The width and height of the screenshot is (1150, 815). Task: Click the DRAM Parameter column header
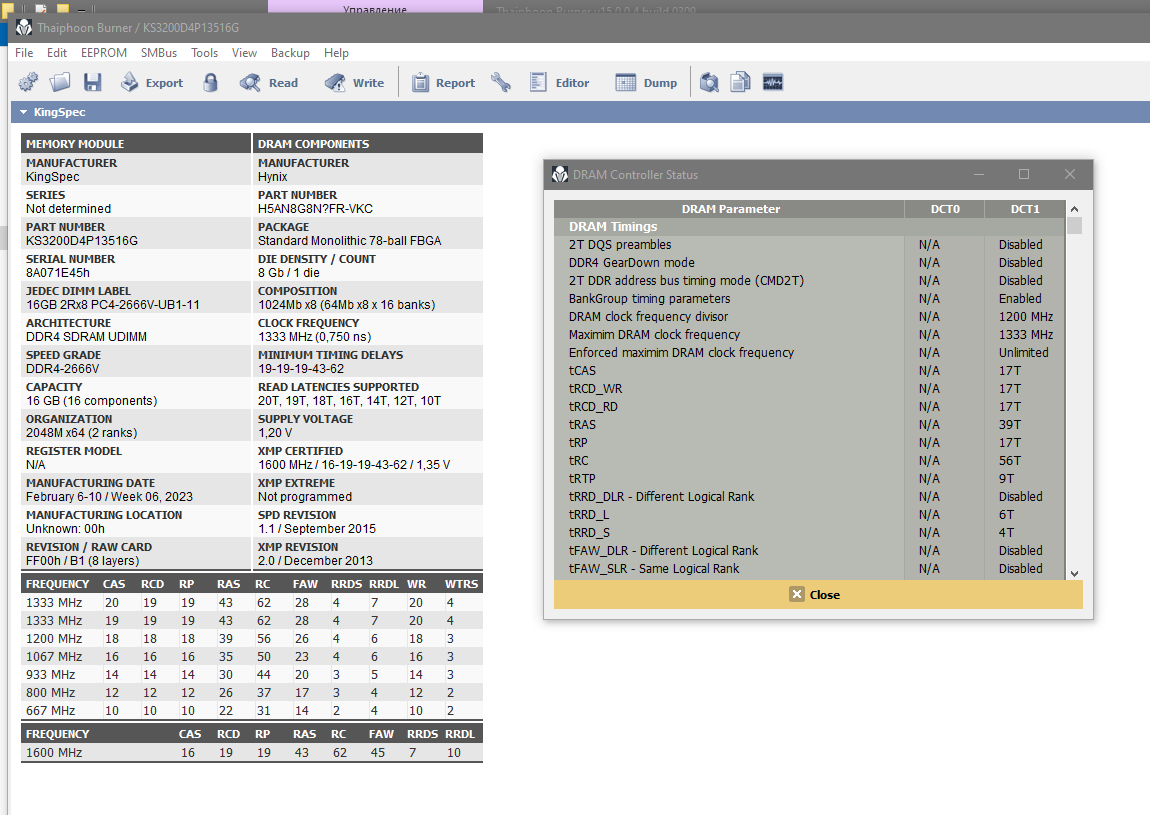point(730,209)
